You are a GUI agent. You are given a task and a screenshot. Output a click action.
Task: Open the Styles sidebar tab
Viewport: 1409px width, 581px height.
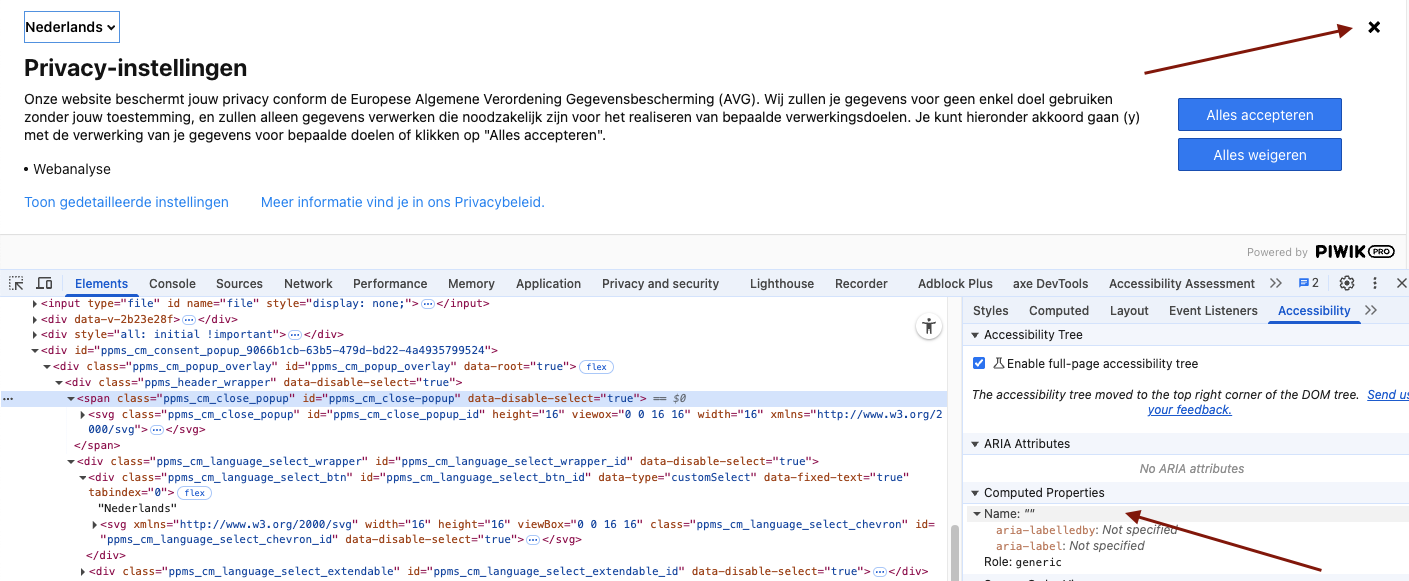pos(990,311)
